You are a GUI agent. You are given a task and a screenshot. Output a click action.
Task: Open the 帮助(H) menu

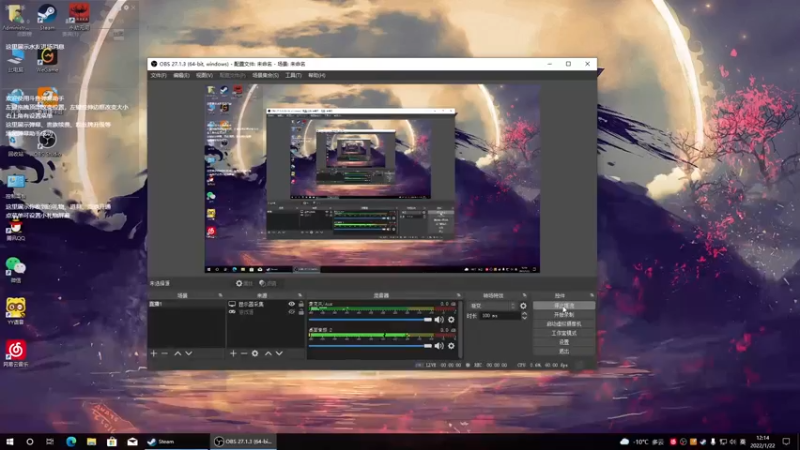click(x=316, y=76)
